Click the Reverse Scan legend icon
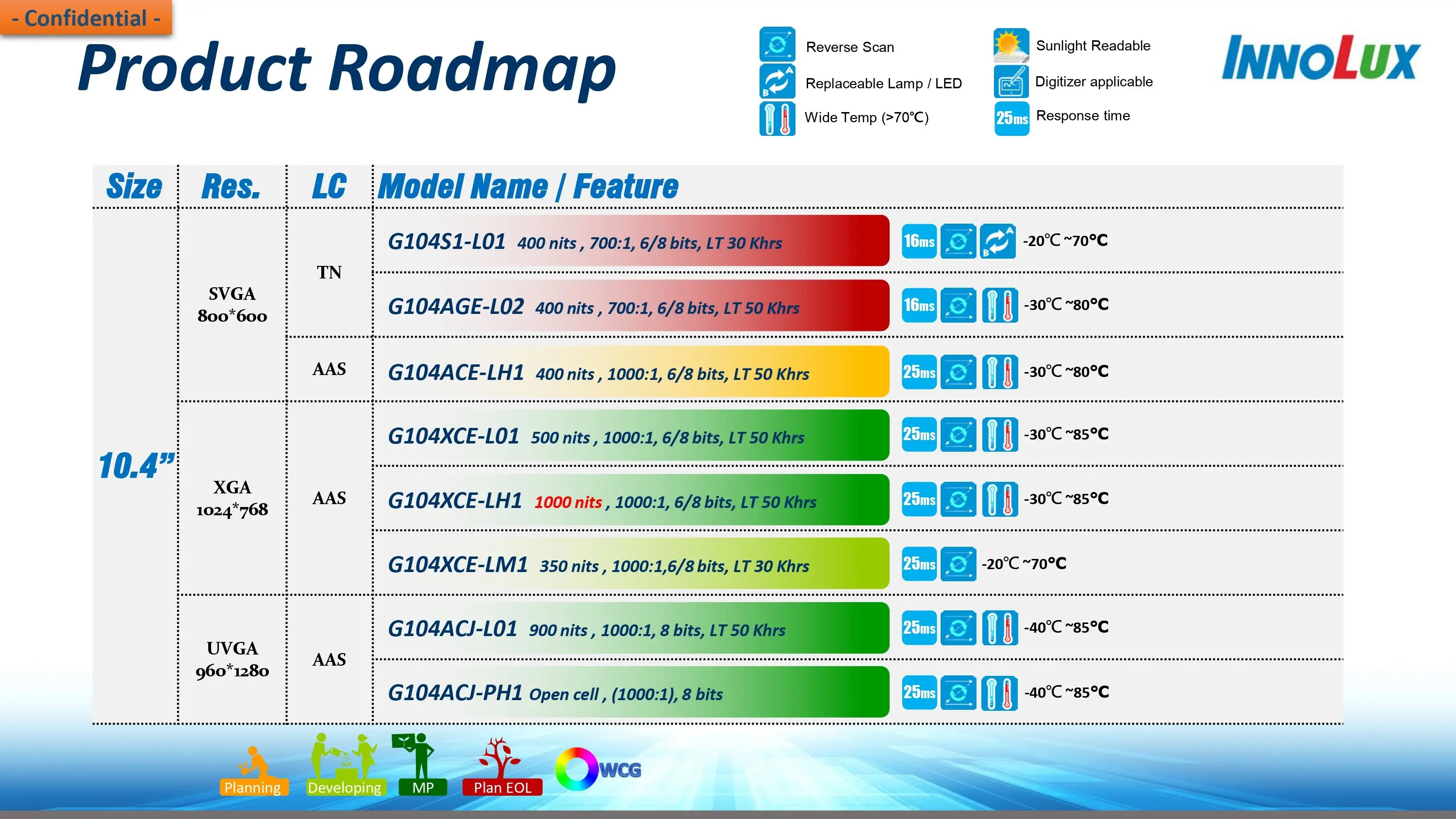 coord(777,44)
